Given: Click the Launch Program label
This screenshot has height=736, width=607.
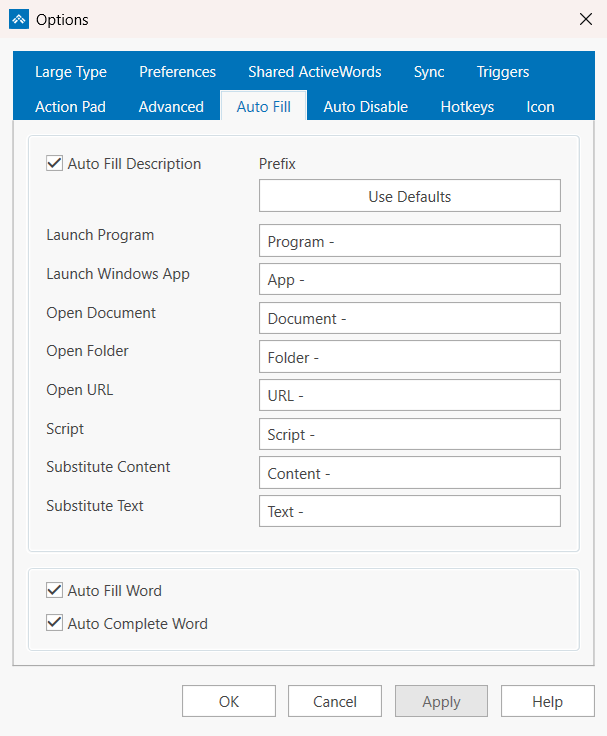Looking at the screenshot, I should pyautogui.click(x=100, y=235).
